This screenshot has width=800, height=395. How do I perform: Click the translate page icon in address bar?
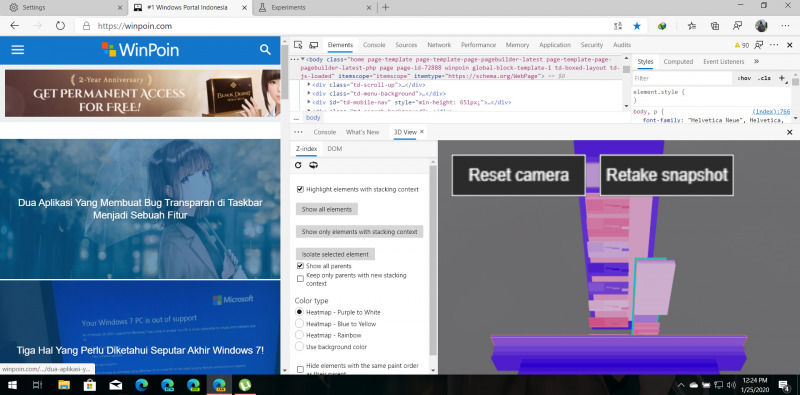(x=618, y=26)
